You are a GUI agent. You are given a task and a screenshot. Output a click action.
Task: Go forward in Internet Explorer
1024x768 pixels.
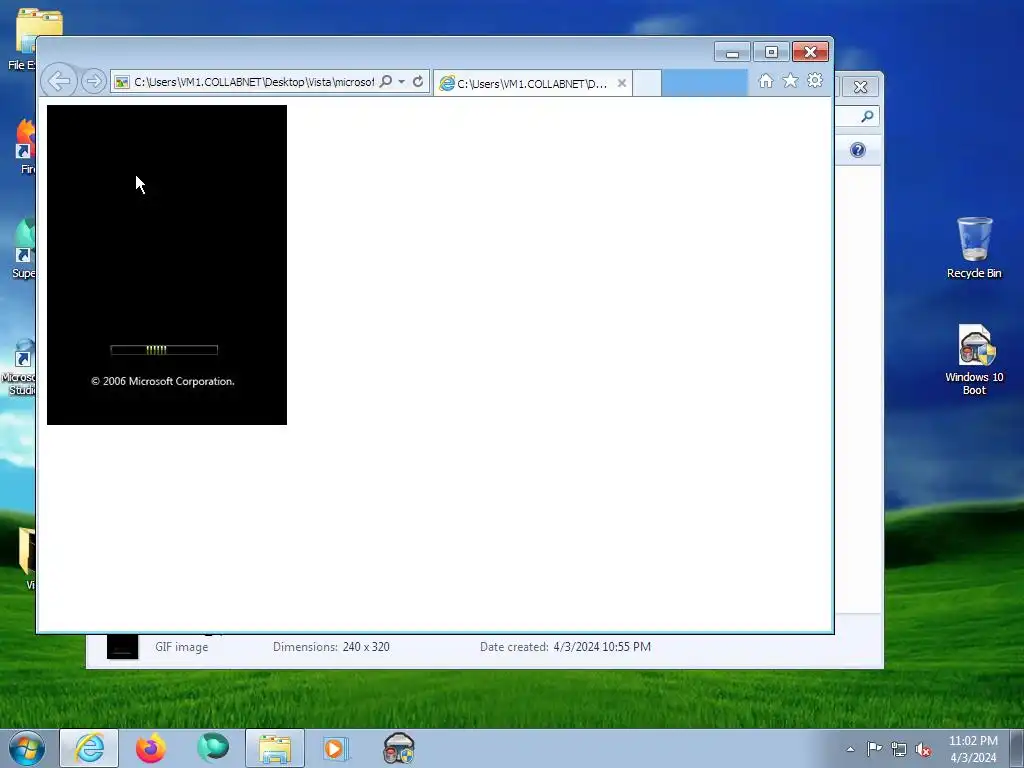[x=93, y=82]
